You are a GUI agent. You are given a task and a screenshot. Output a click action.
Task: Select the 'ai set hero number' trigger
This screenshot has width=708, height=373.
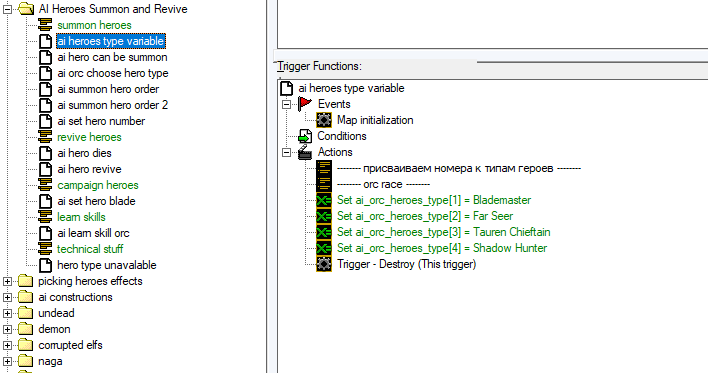point(101,121)
